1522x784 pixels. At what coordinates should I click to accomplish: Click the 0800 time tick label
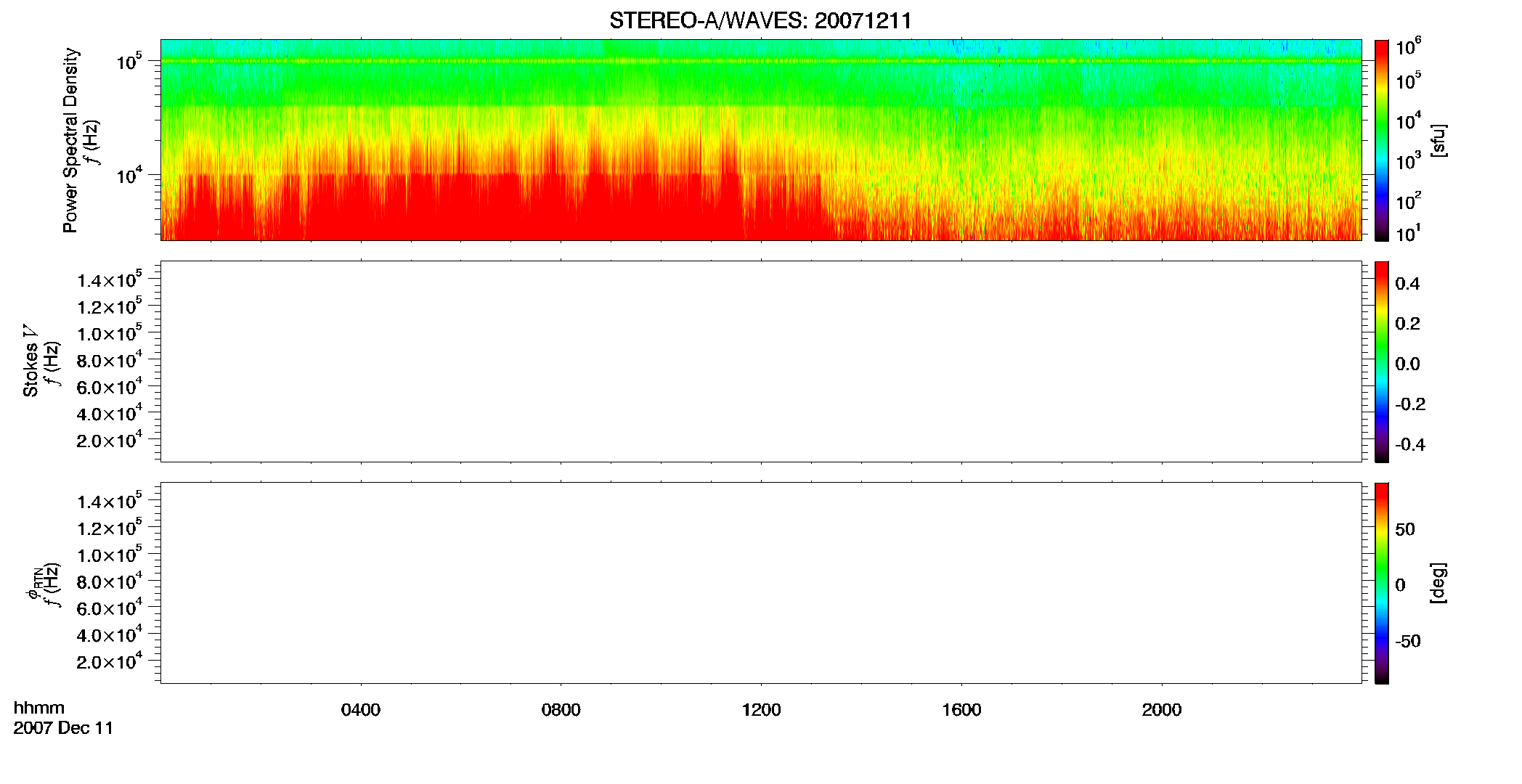pos(561,710)
